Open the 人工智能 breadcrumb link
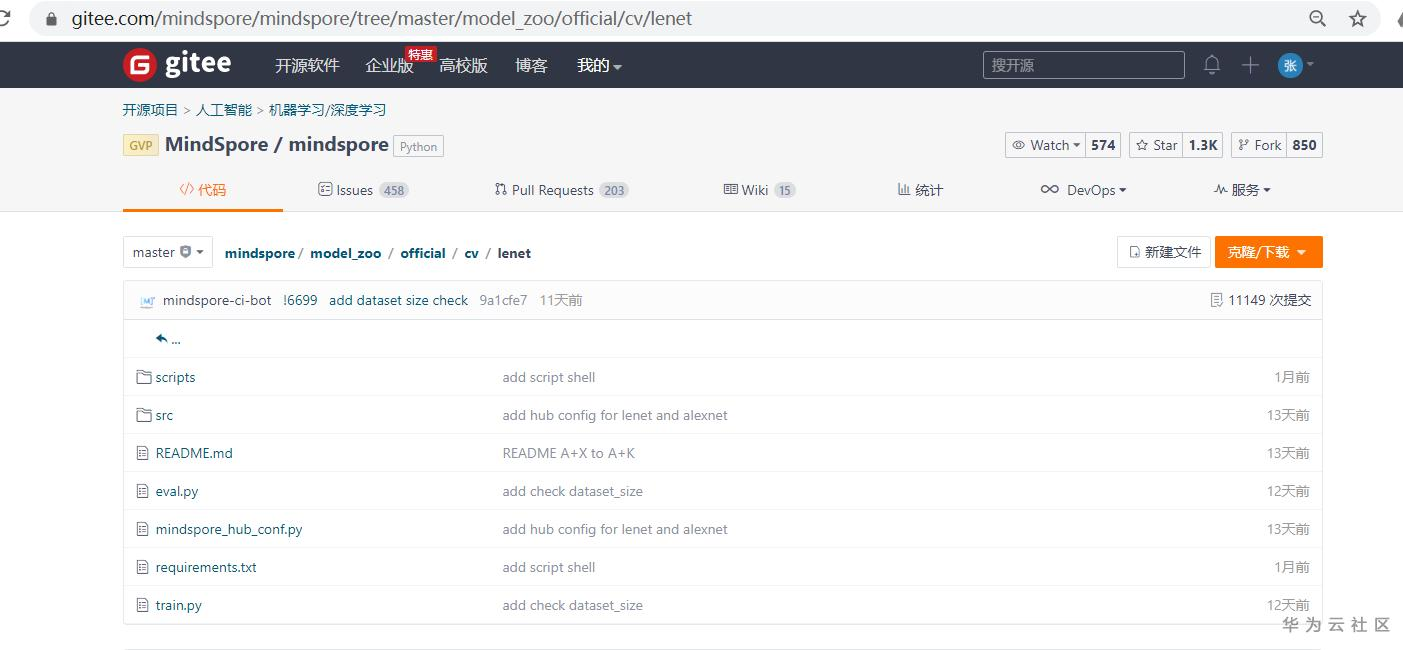 pyautogui.click(x=224, y=110)
